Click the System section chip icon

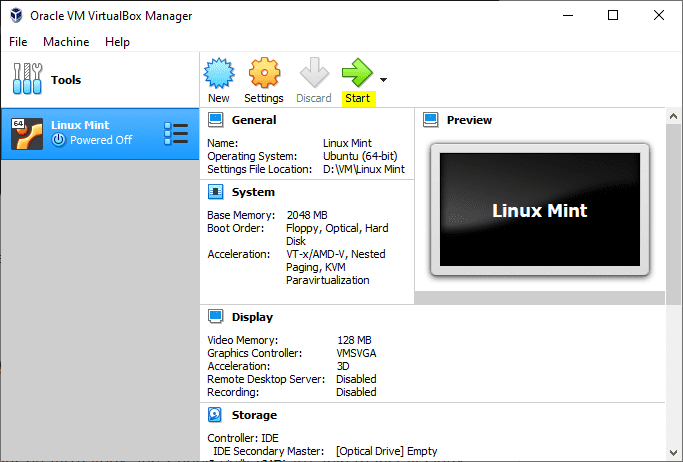[x=215, y=192]
